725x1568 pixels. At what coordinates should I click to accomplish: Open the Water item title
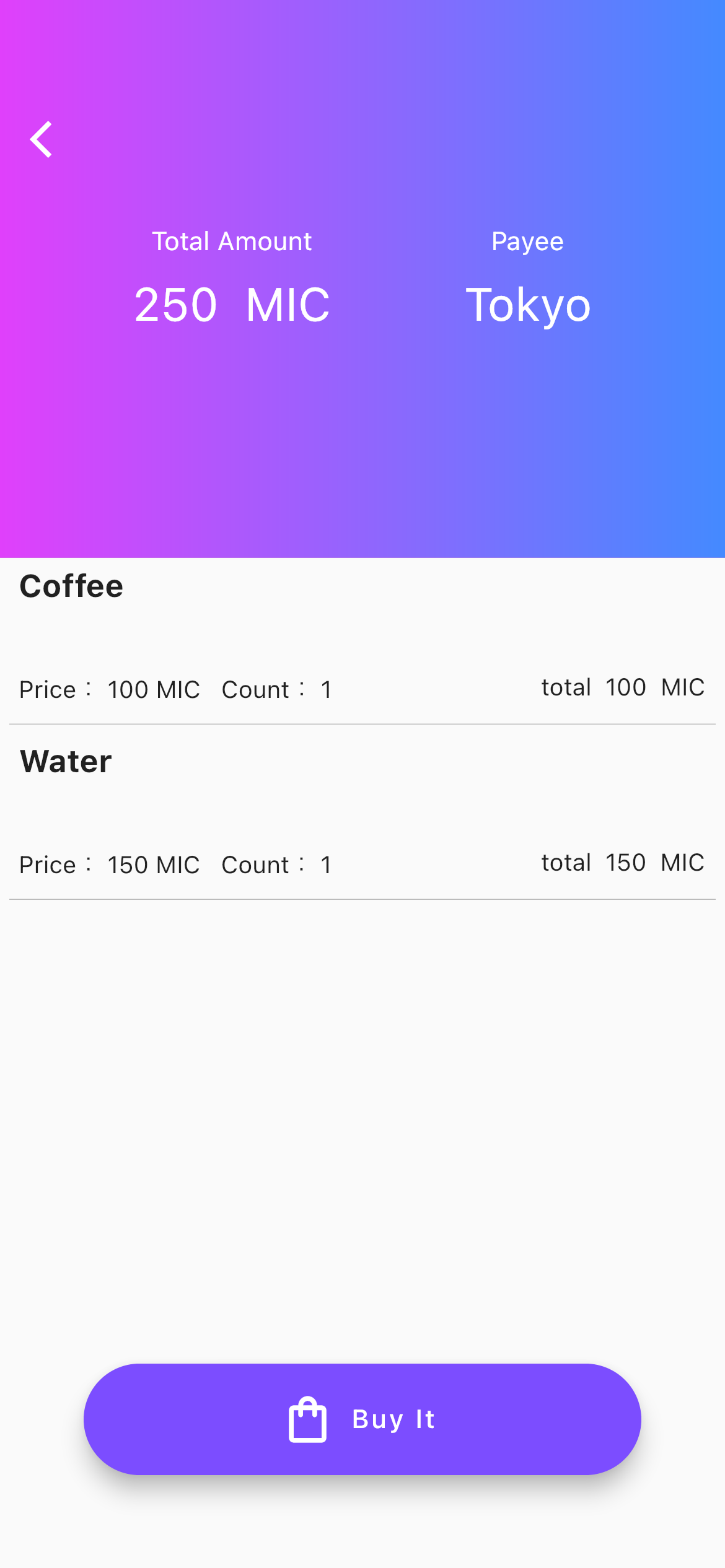66,761
